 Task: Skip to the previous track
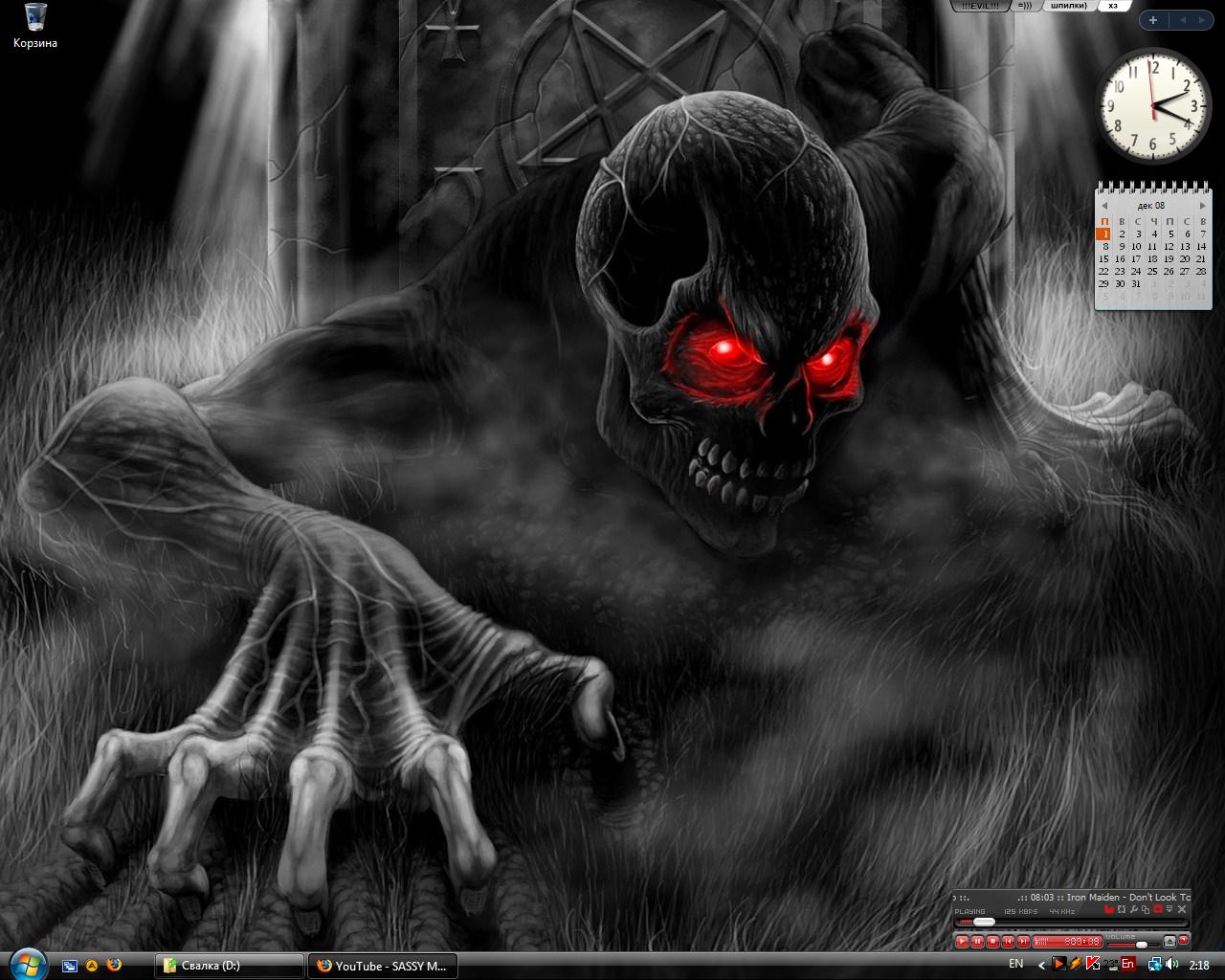(x=1009, y=942)
